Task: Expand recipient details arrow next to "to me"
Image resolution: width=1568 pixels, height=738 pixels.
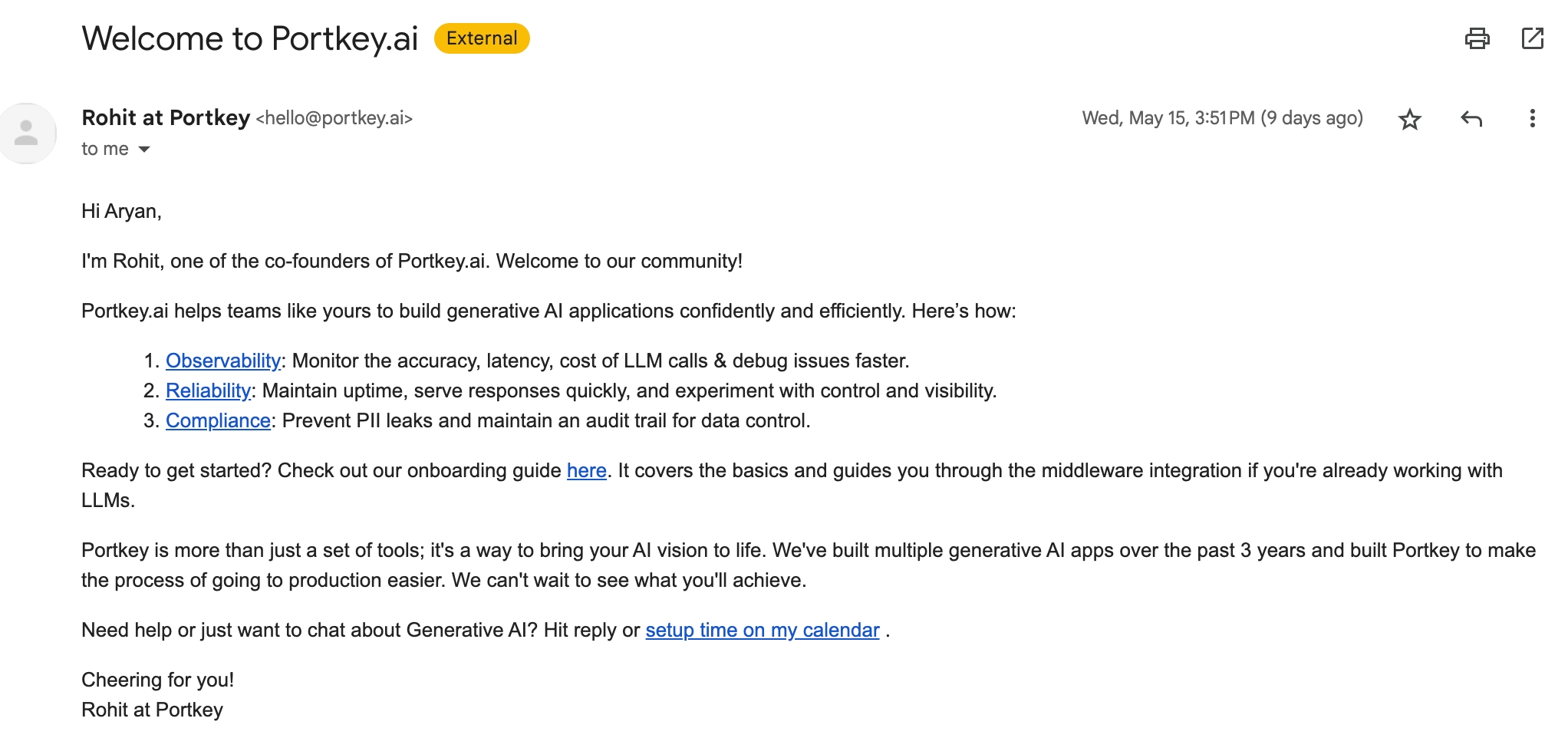Action: (144, 149)
